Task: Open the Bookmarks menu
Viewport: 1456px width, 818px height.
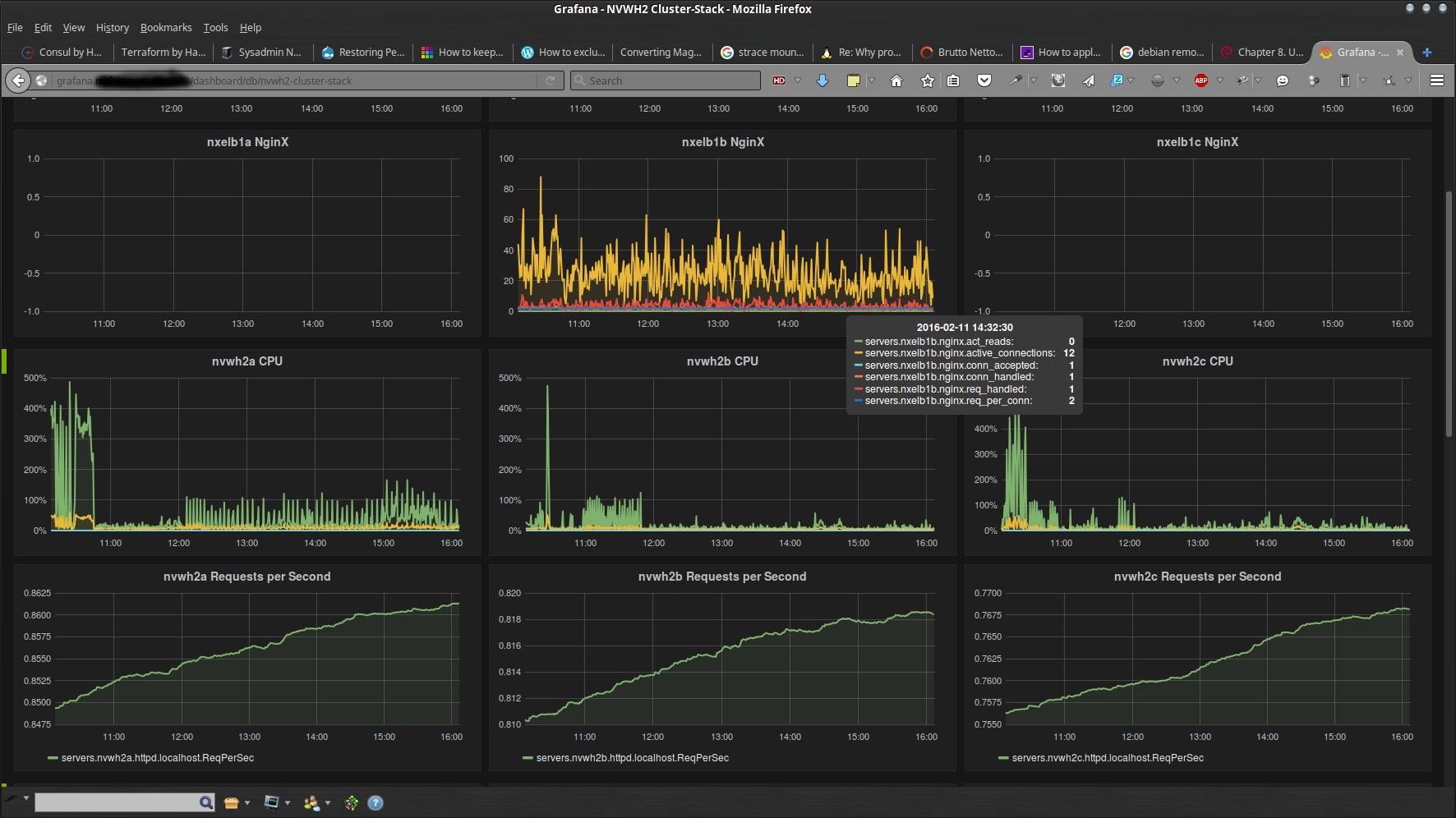Action: 166,27
